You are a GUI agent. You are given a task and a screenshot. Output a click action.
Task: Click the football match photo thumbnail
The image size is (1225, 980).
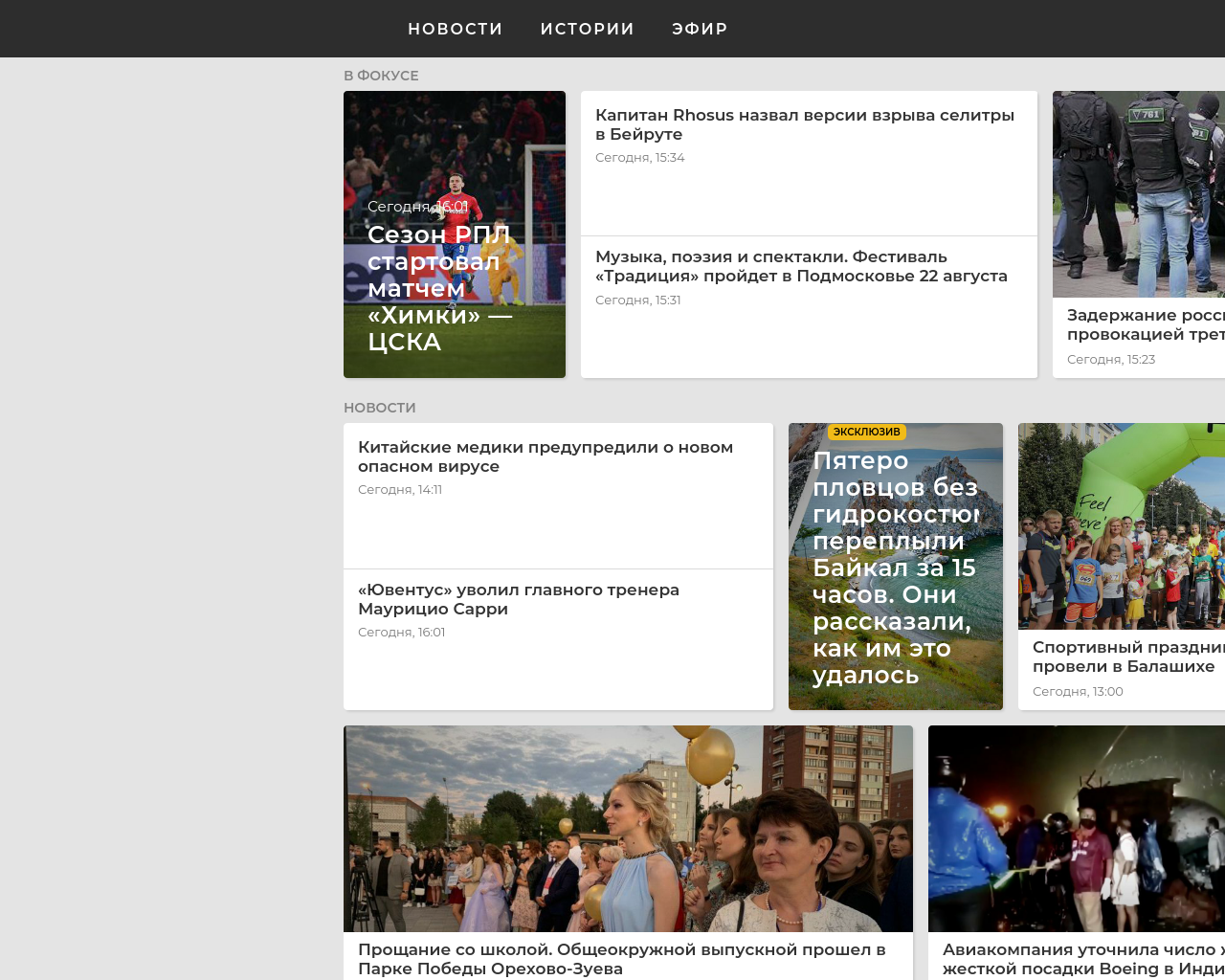click(x=455, y=144)
